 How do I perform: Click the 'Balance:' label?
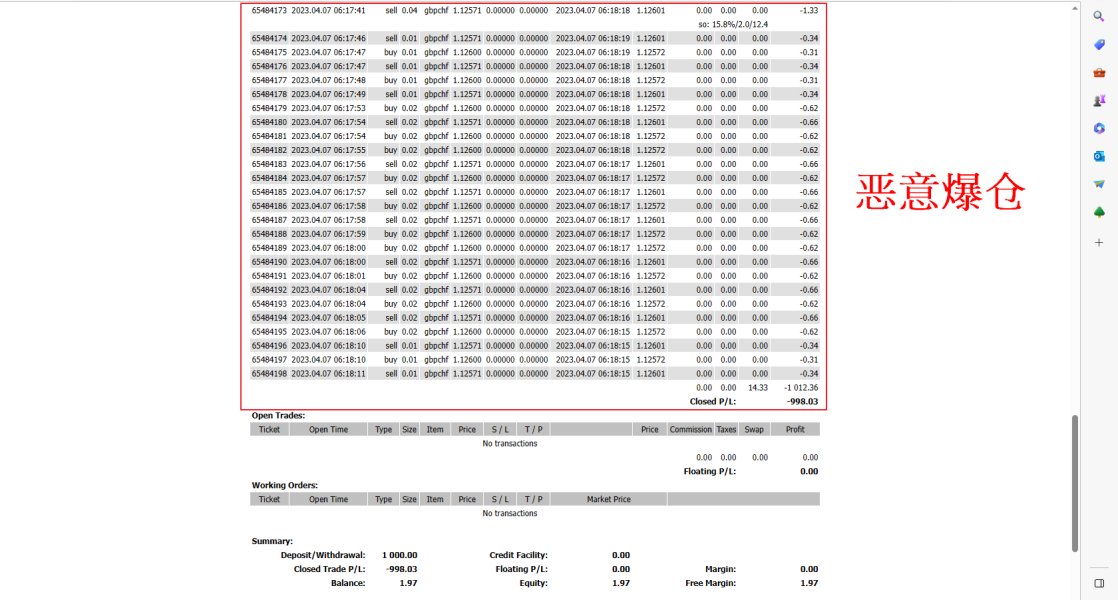[x=347, y=583]
